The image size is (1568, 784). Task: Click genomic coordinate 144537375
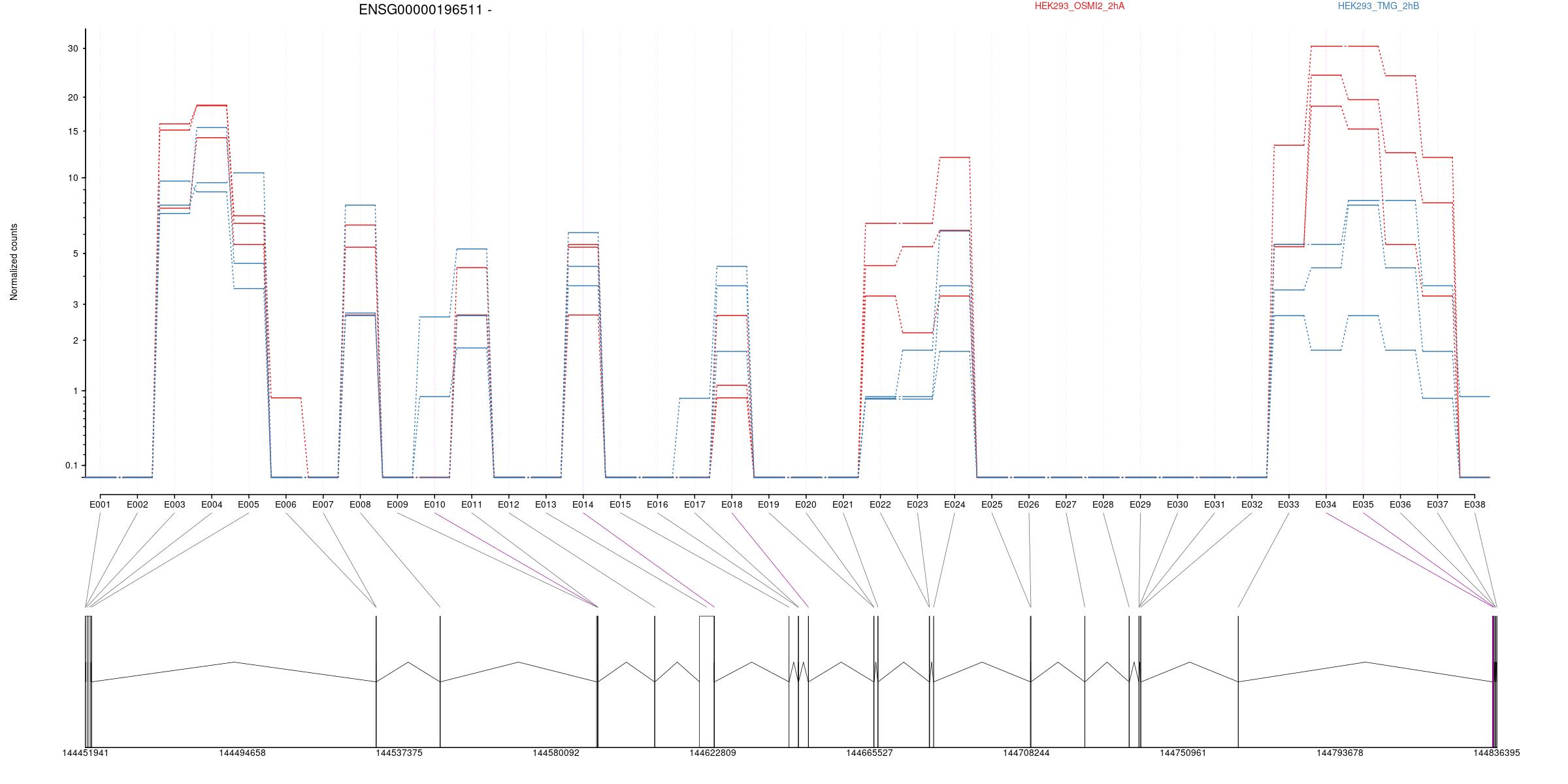pyautogui.click(x=399, y=753)
